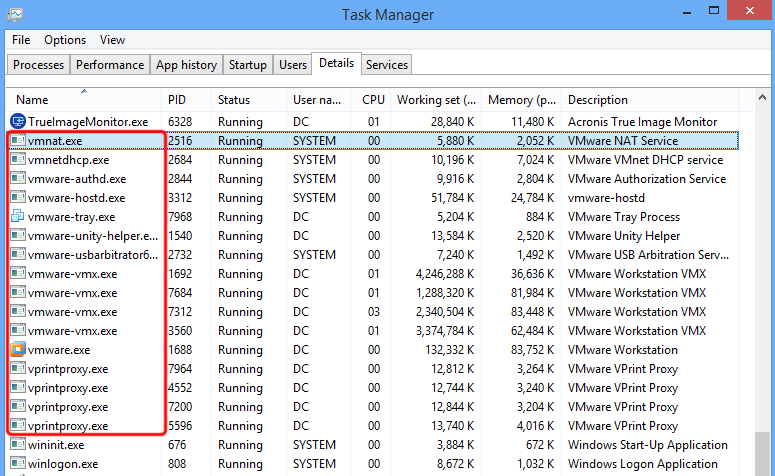Click icon of vprintproxy.exe with PID 7964
The width and height of the screenshot is (775, 476).
pyautogui.click(x=18, y=369)
